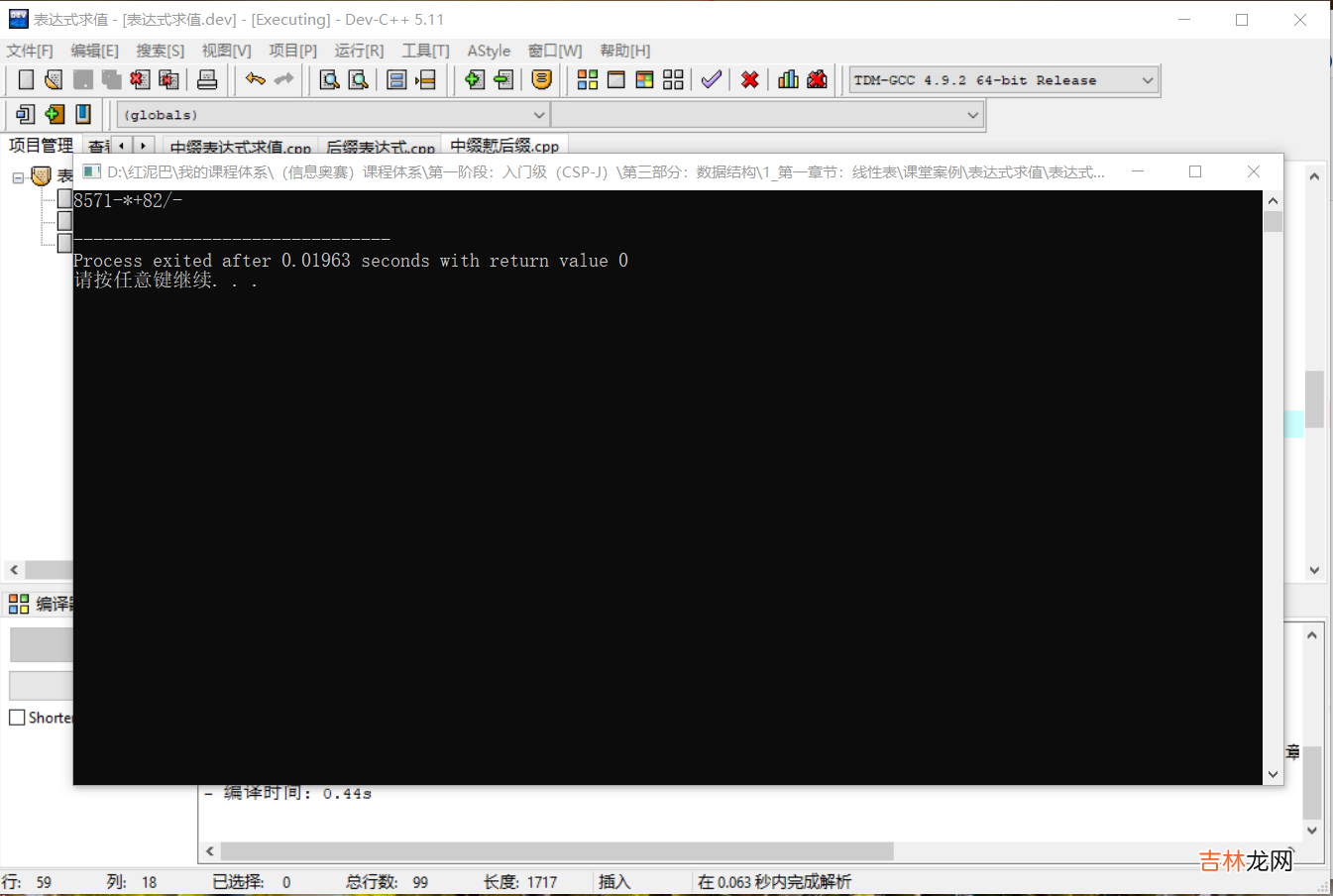Toggle the Shorten compiler paths checkbox

tap(17, 718)
